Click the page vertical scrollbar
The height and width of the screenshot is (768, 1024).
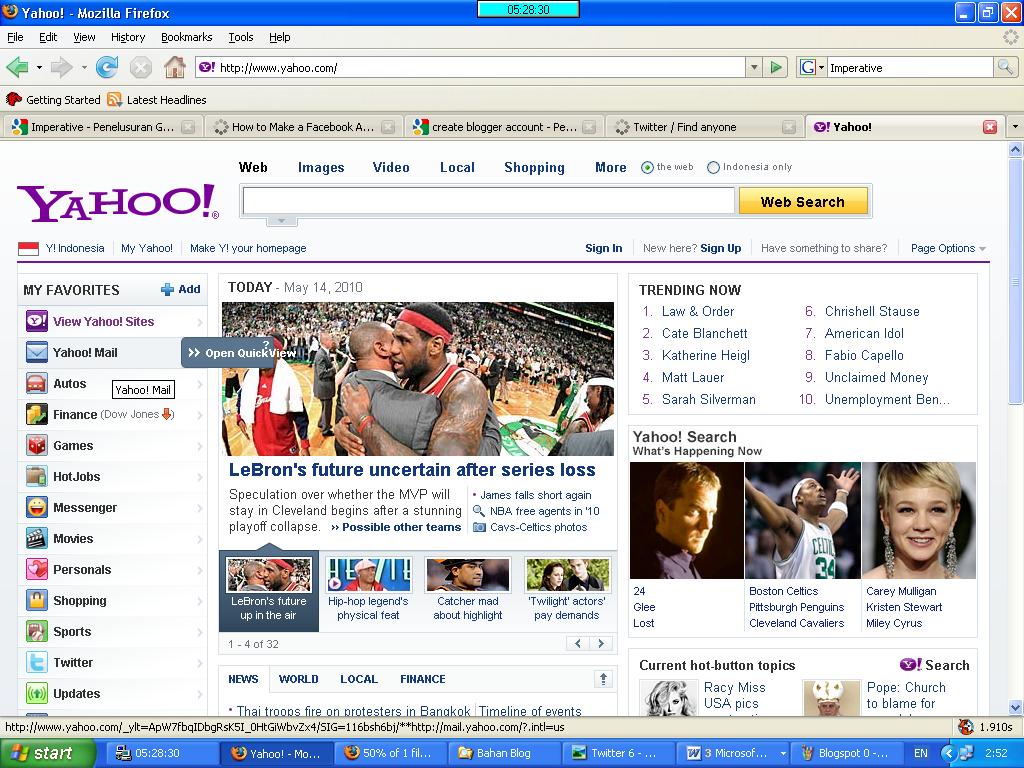click(x=1016, y=428)
